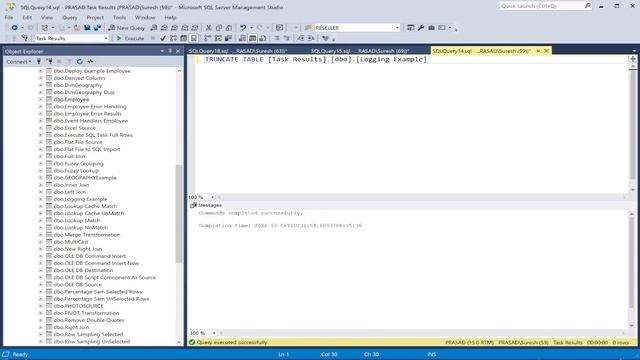Close the Object Explorer panel

click(x=178, y=51)
